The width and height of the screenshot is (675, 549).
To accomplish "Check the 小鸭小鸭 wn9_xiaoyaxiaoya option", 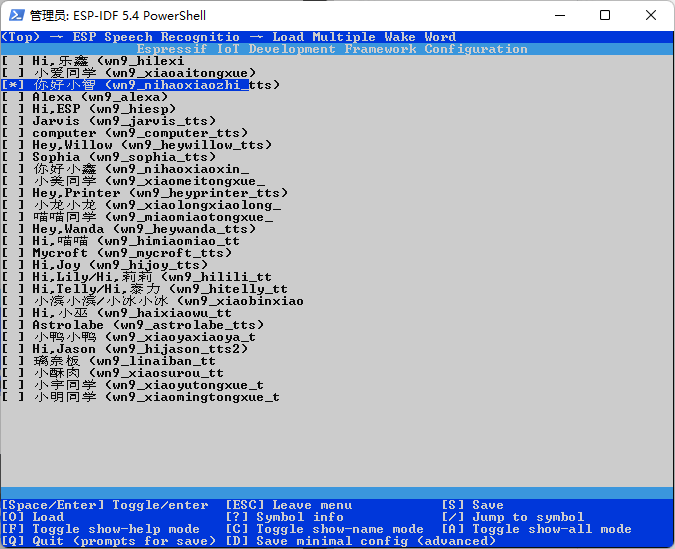I will (x=12, y=338).
